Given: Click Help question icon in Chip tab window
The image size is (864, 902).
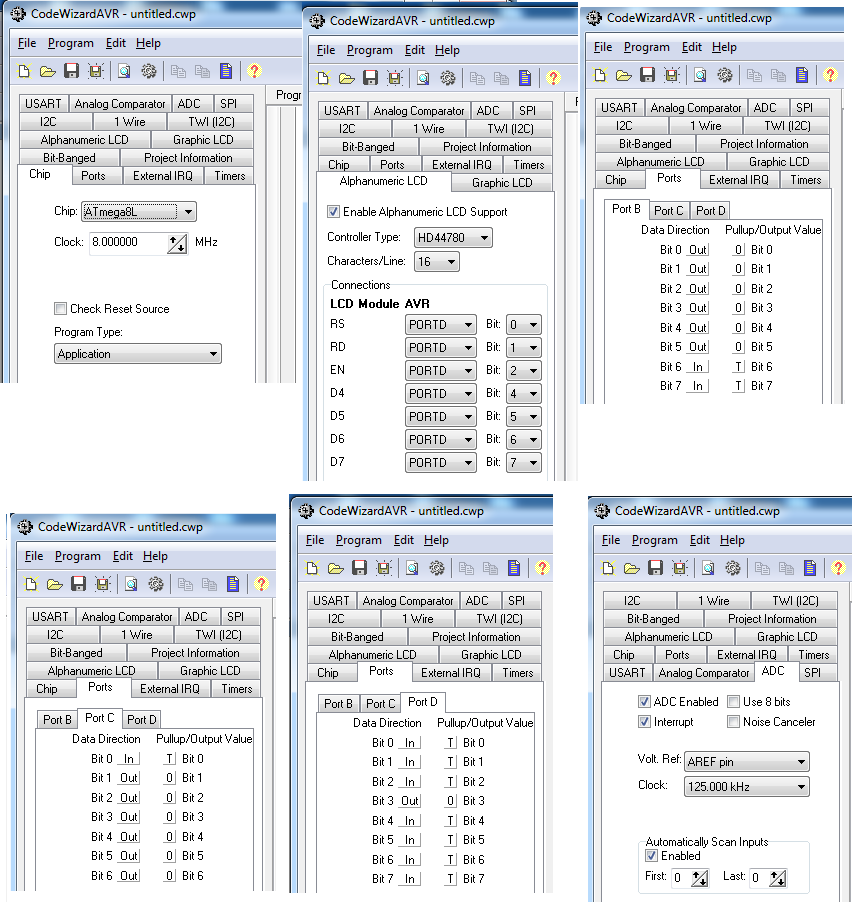Looking at the screenshot, I should click(x=254, y=71).
